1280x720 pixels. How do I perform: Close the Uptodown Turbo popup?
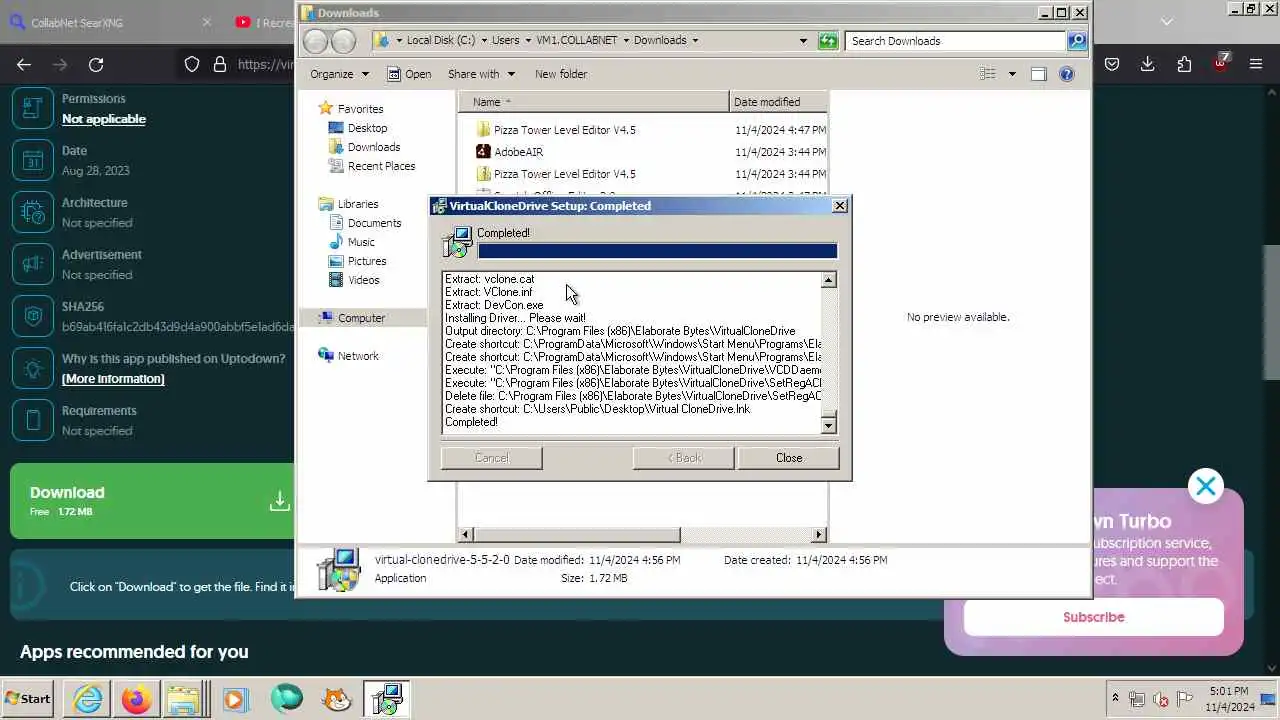pos(1205,486)
